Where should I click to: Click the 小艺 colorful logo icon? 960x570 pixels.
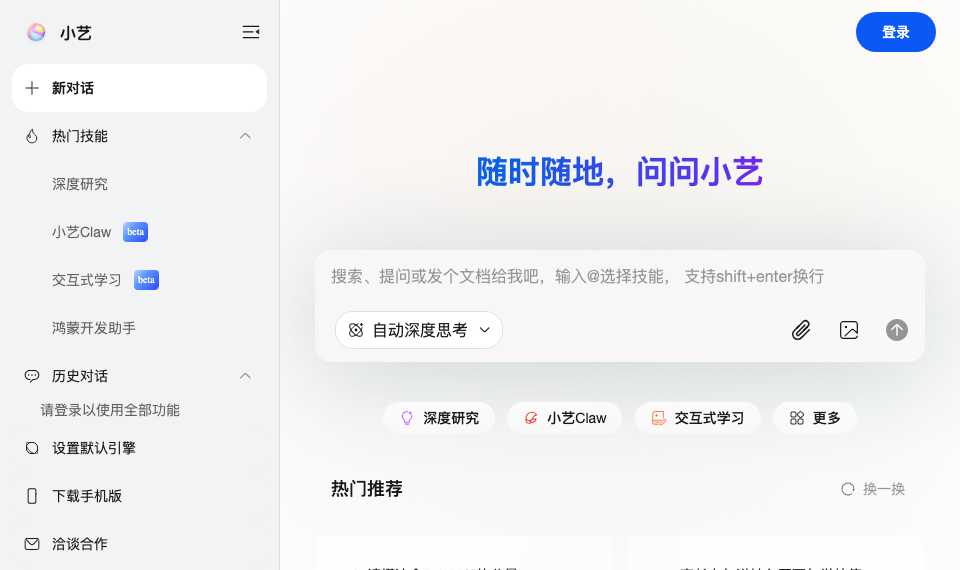coord(36,32)
